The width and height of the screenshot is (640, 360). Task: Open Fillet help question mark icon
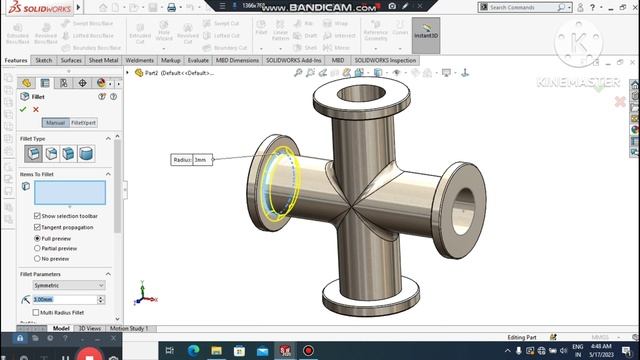click(113, 97)
